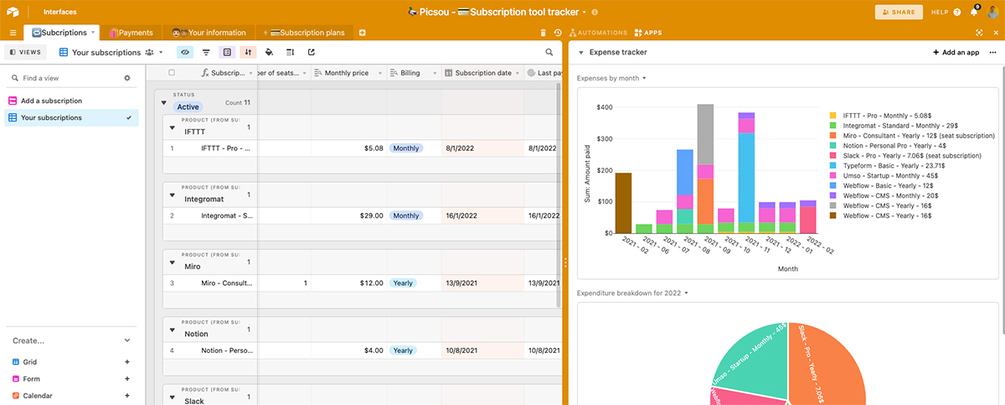Click the Share button
Image resolution: width=1005 pixels, height=405 pixels.
coord(899,12)
